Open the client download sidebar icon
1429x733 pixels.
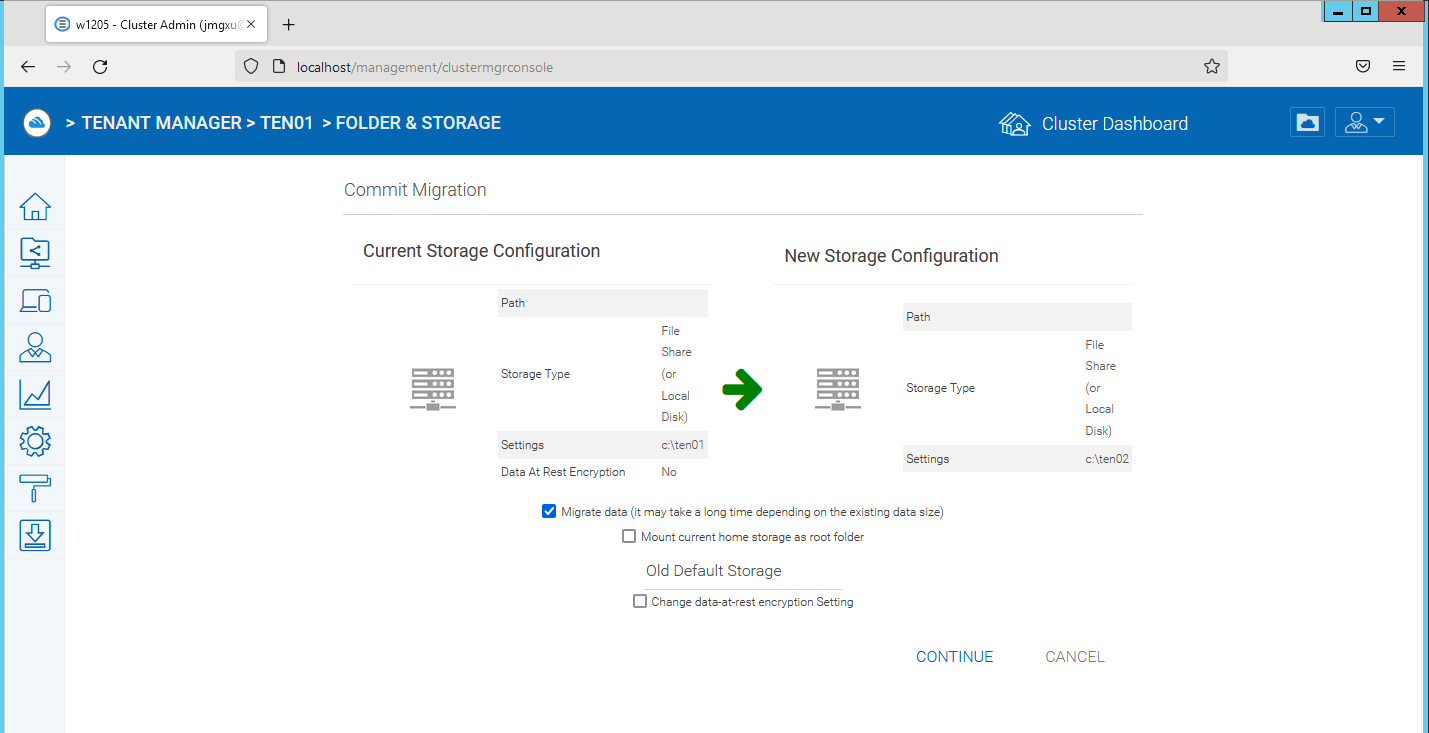[35, 535]
